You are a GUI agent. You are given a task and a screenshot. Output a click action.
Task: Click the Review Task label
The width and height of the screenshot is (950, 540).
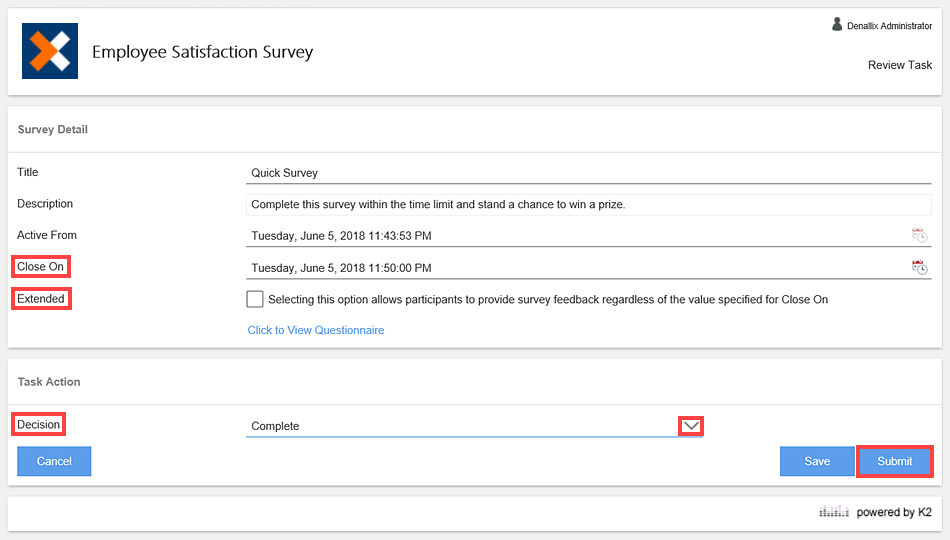(x=899, y=65)
